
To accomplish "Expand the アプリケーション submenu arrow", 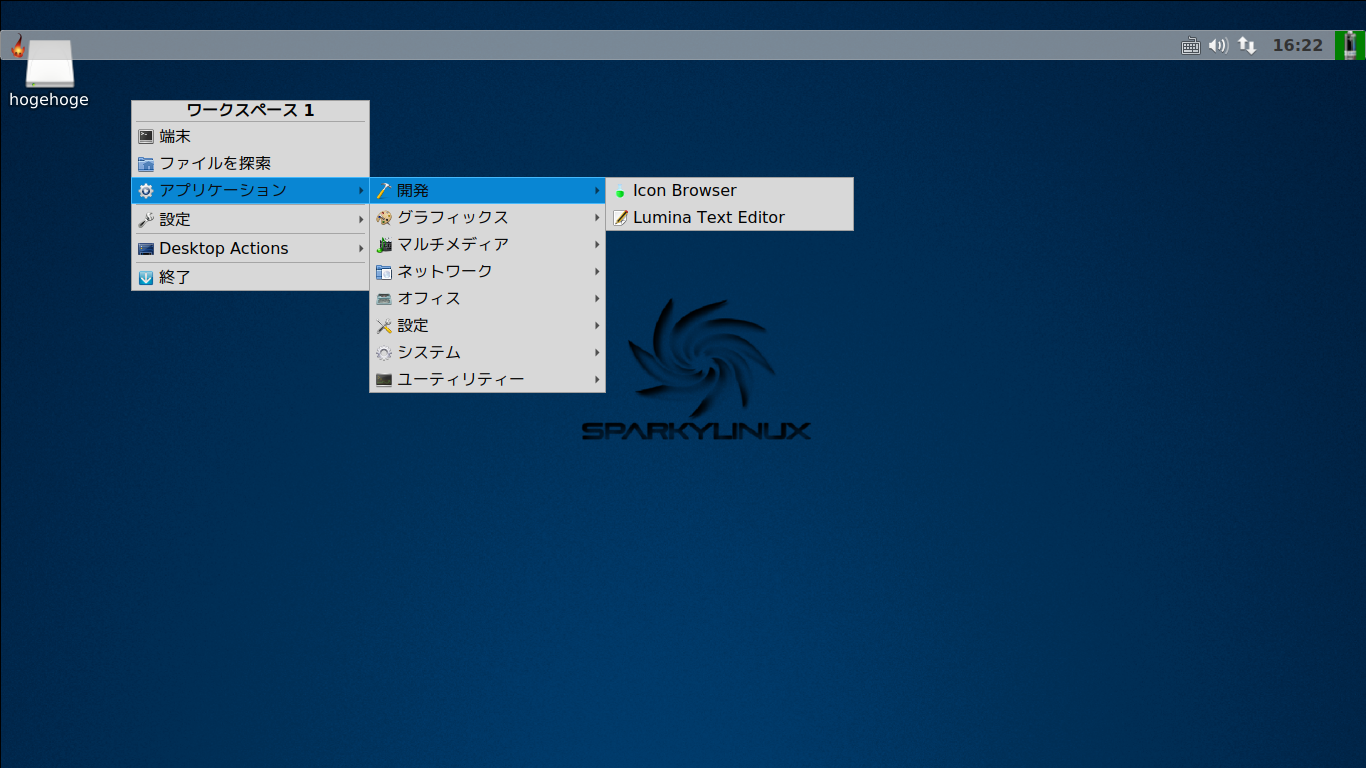I will [361, 190].
